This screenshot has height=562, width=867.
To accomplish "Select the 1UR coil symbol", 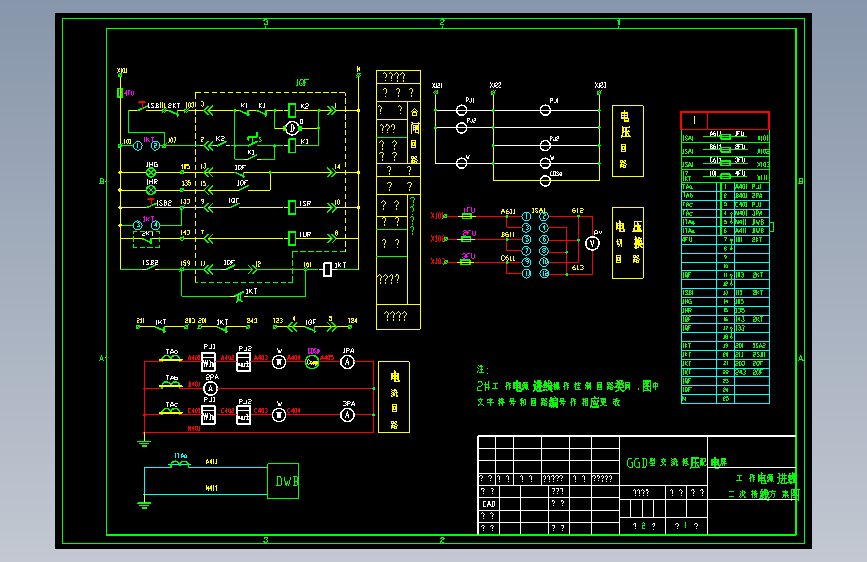I will pos(292,238).
